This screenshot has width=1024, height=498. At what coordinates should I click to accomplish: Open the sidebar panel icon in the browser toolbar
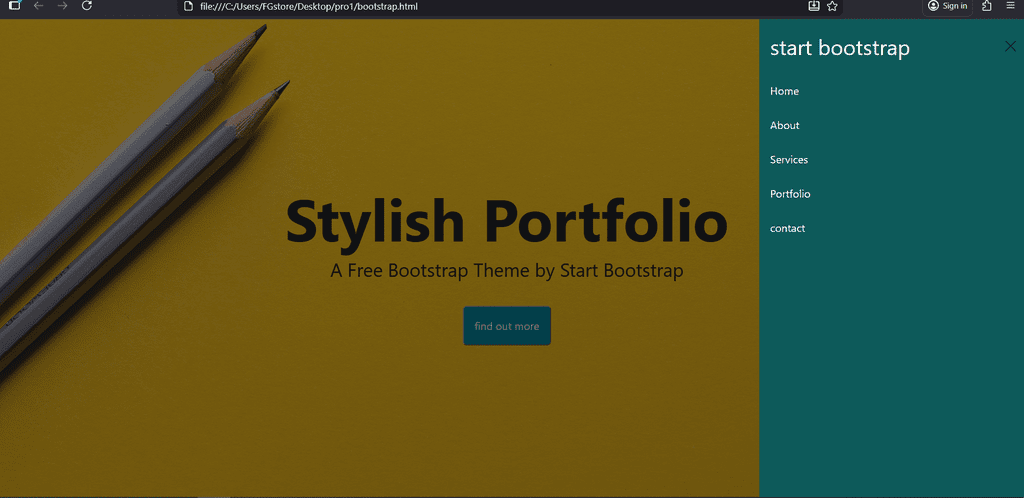coord(14,5)
